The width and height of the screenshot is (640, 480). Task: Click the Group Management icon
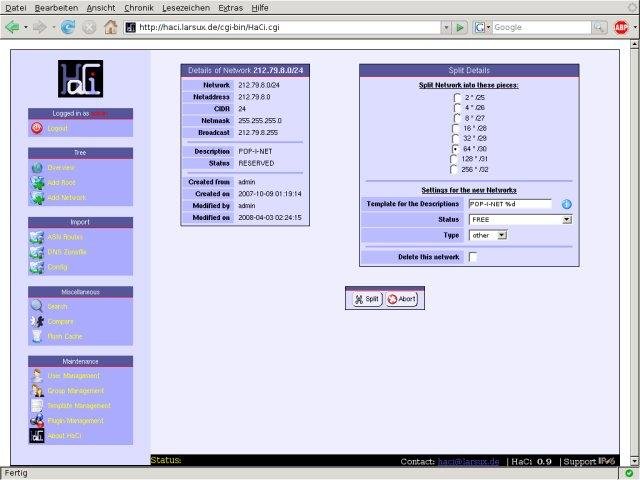click(x=37, y=391)
